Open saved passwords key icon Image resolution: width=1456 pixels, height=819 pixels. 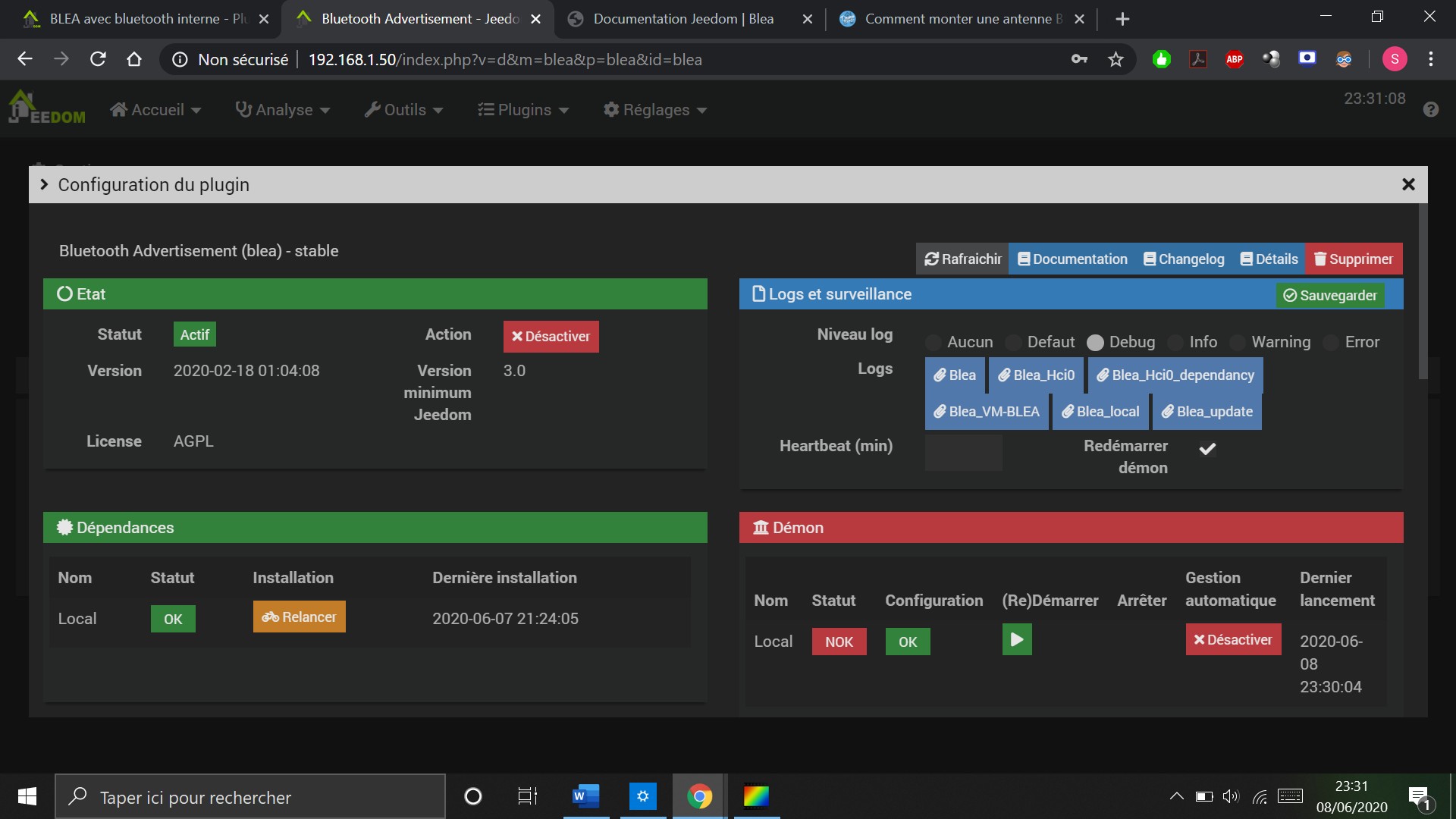pos(1079,59)
